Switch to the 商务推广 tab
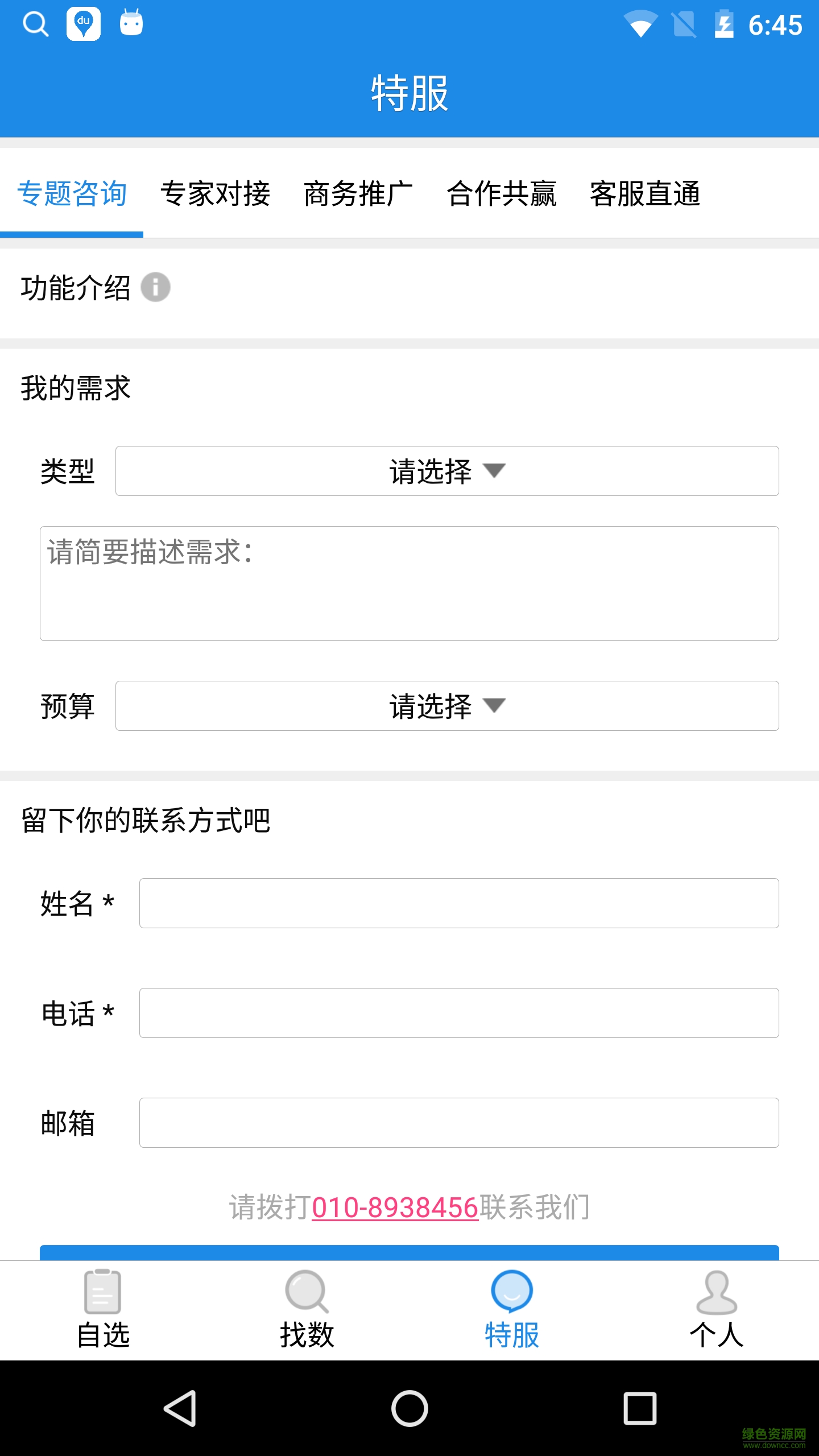 pyautogui.click(x=358, y=193)
